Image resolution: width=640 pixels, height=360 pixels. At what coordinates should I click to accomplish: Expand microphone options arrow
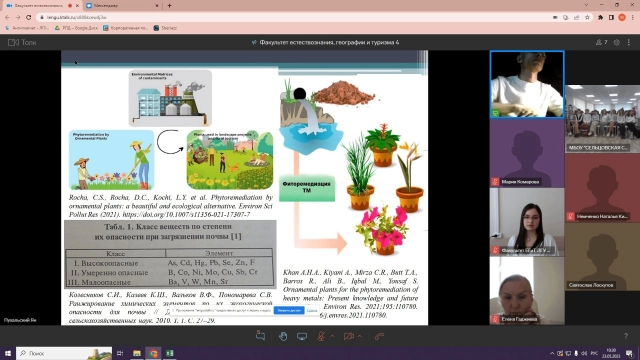(332, 336)
